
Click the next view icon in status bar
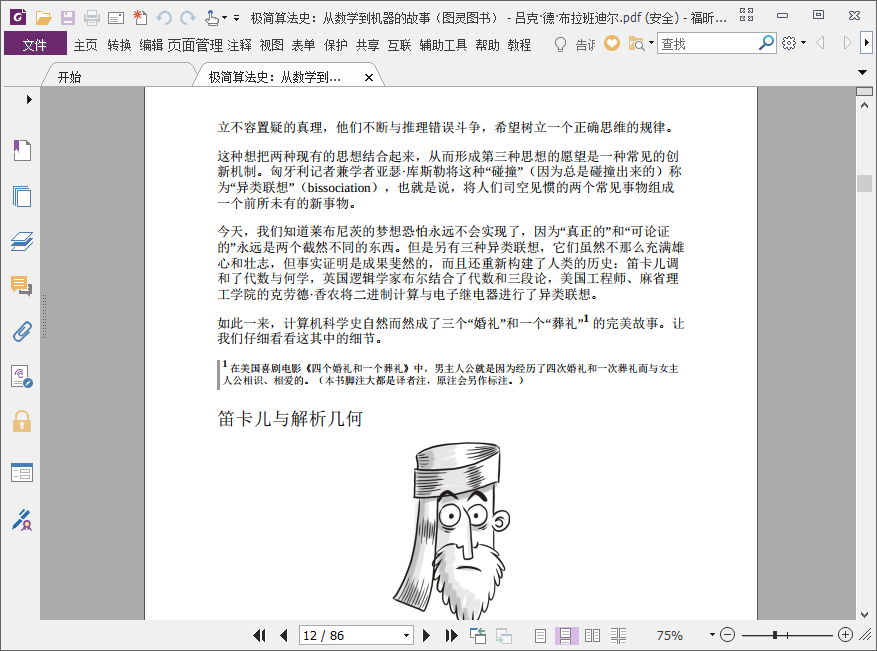(503, 635)
